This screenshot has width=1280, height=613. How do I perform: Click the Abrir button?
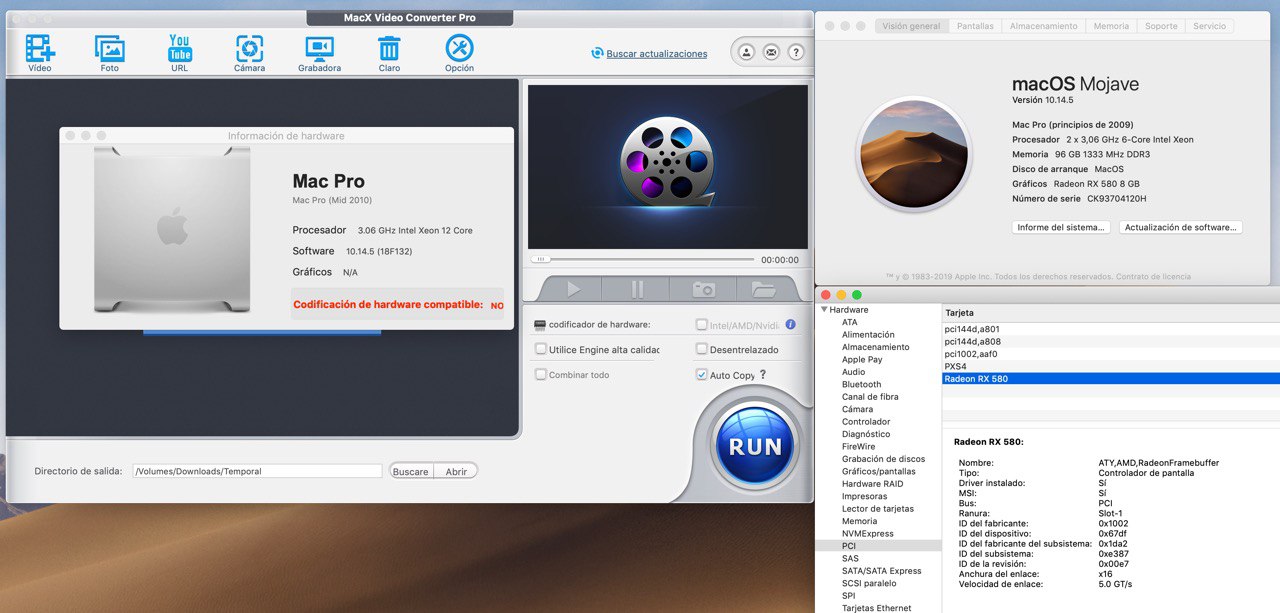click(456, 471)
